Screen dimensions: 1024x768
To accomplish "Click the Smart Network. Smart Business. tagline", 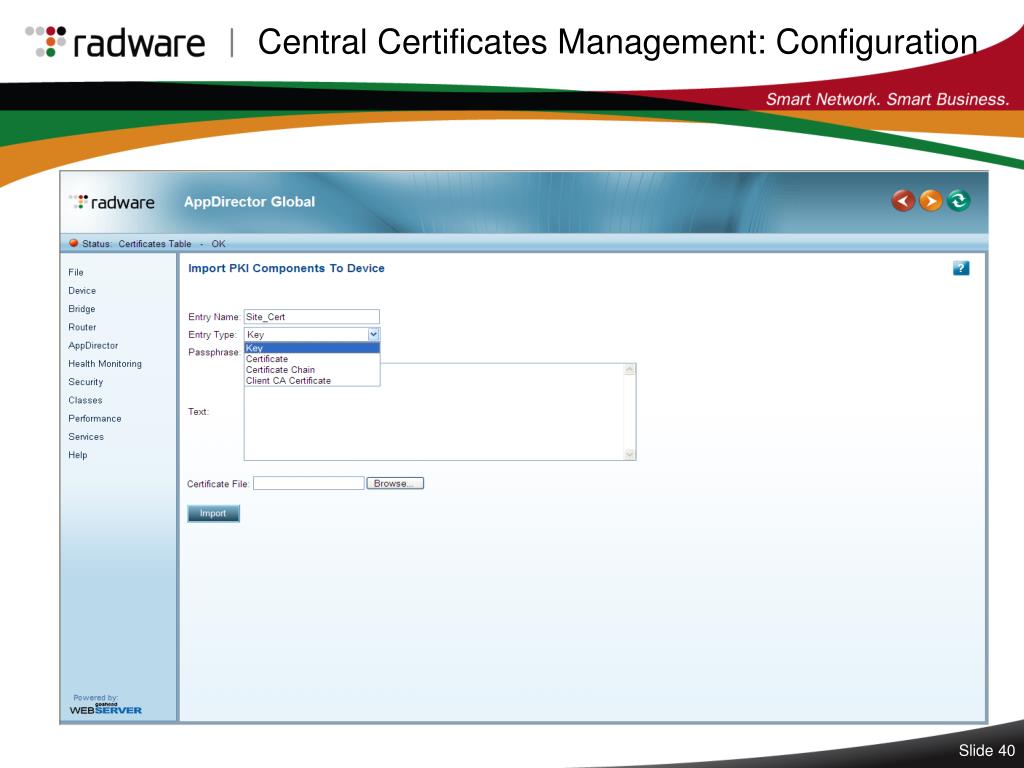I will coord(888,99).
